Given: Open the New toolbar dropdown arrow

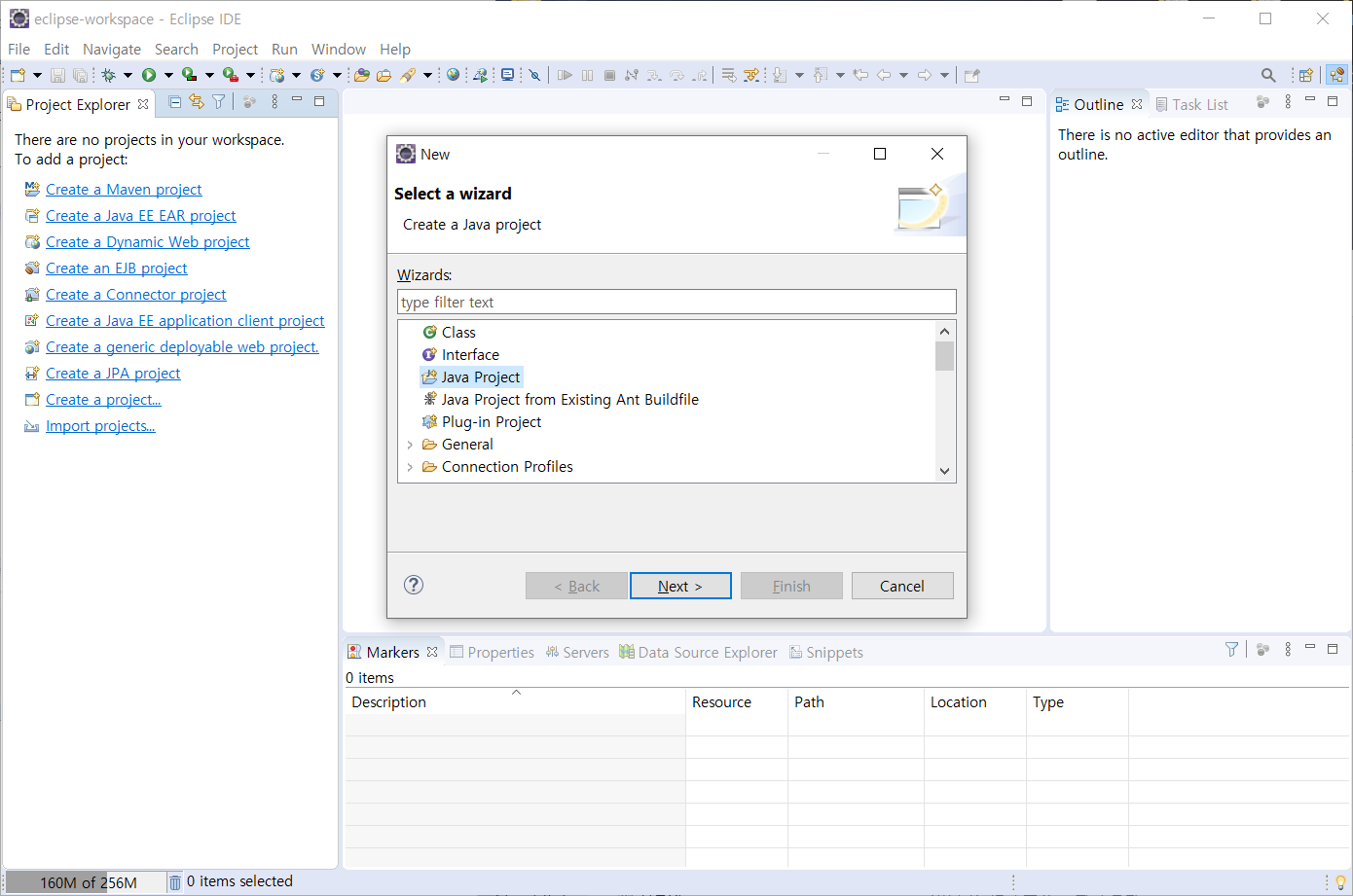Looking at the screenshot, I should (x=37, y=75).
